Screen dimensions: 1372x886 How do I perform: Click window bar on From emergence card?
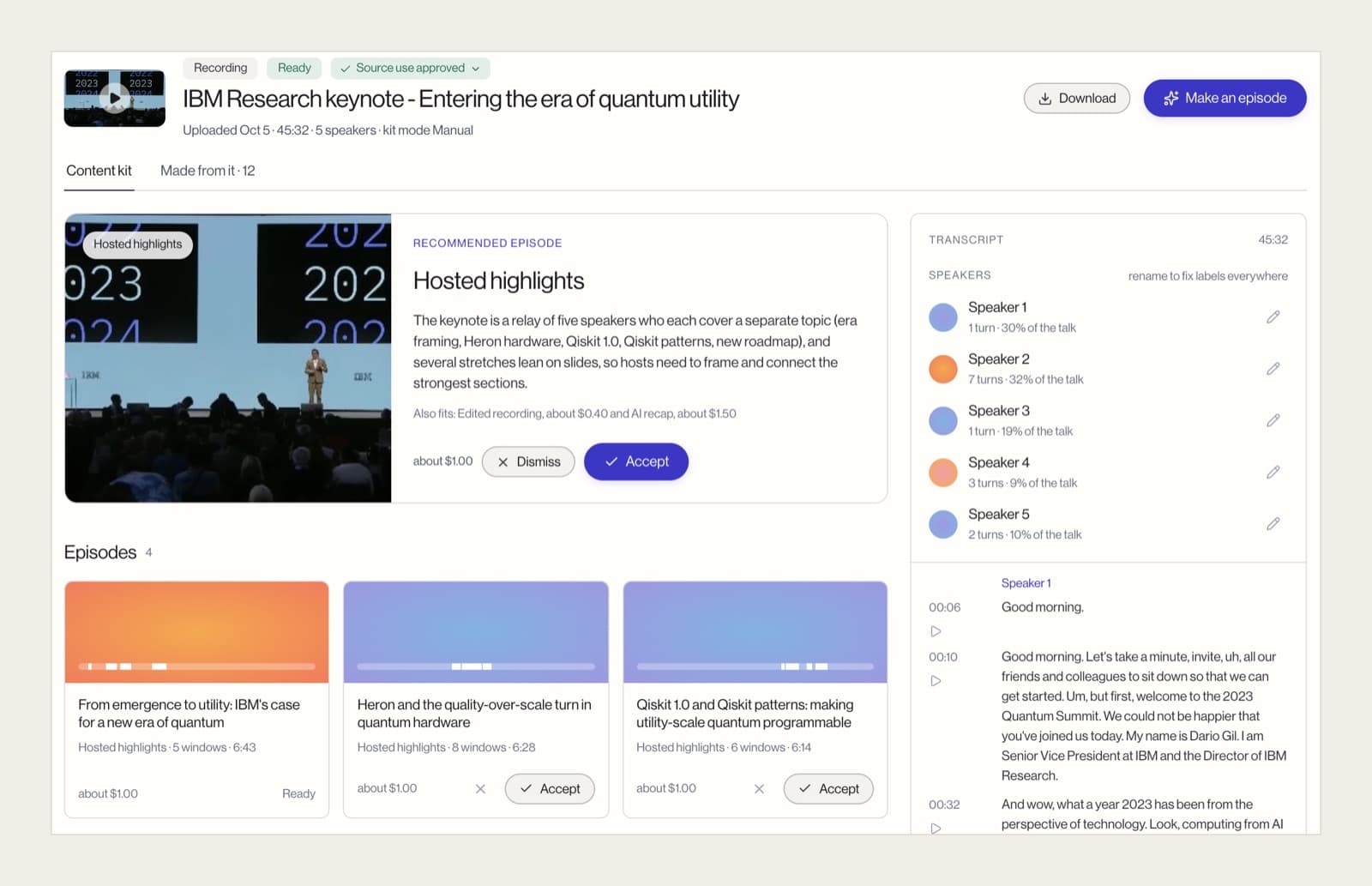[x=196, y=666]
